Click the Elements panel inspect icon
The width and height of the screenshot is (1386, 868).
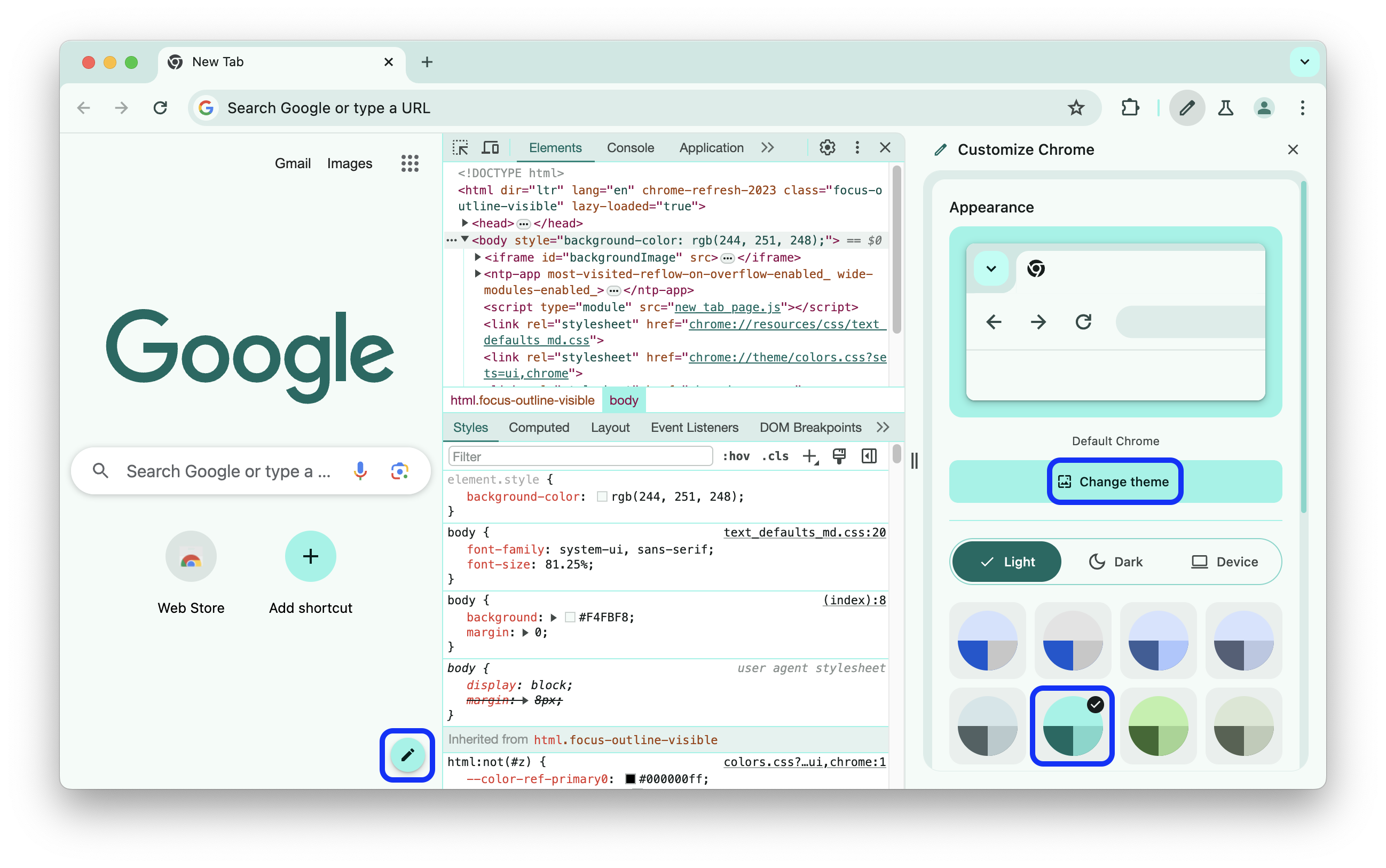click(461, 148)
